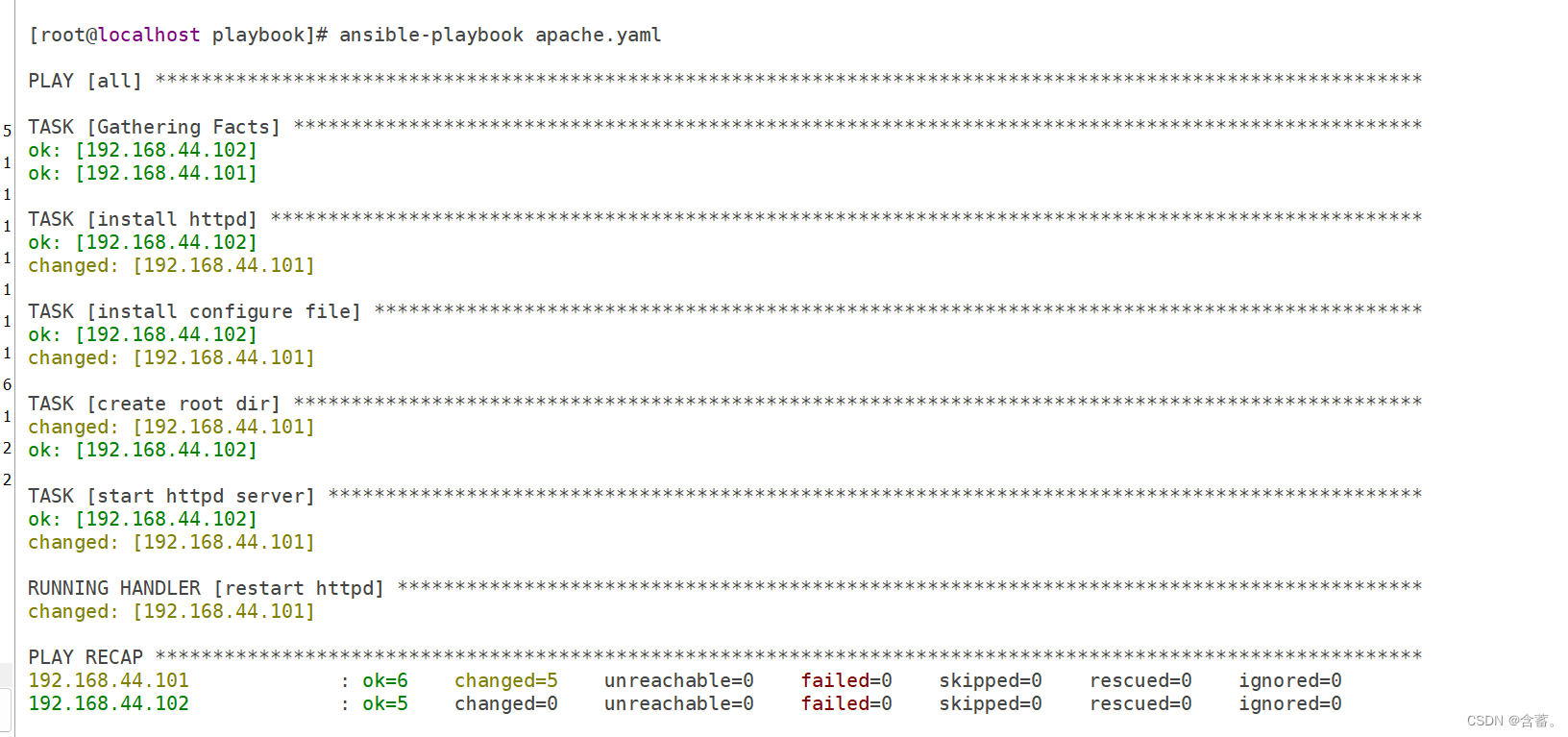1568x737 pixels.
Task: Click 'failed=0' in the 192.168.44.101 row
Action: [x=846, y=680]
